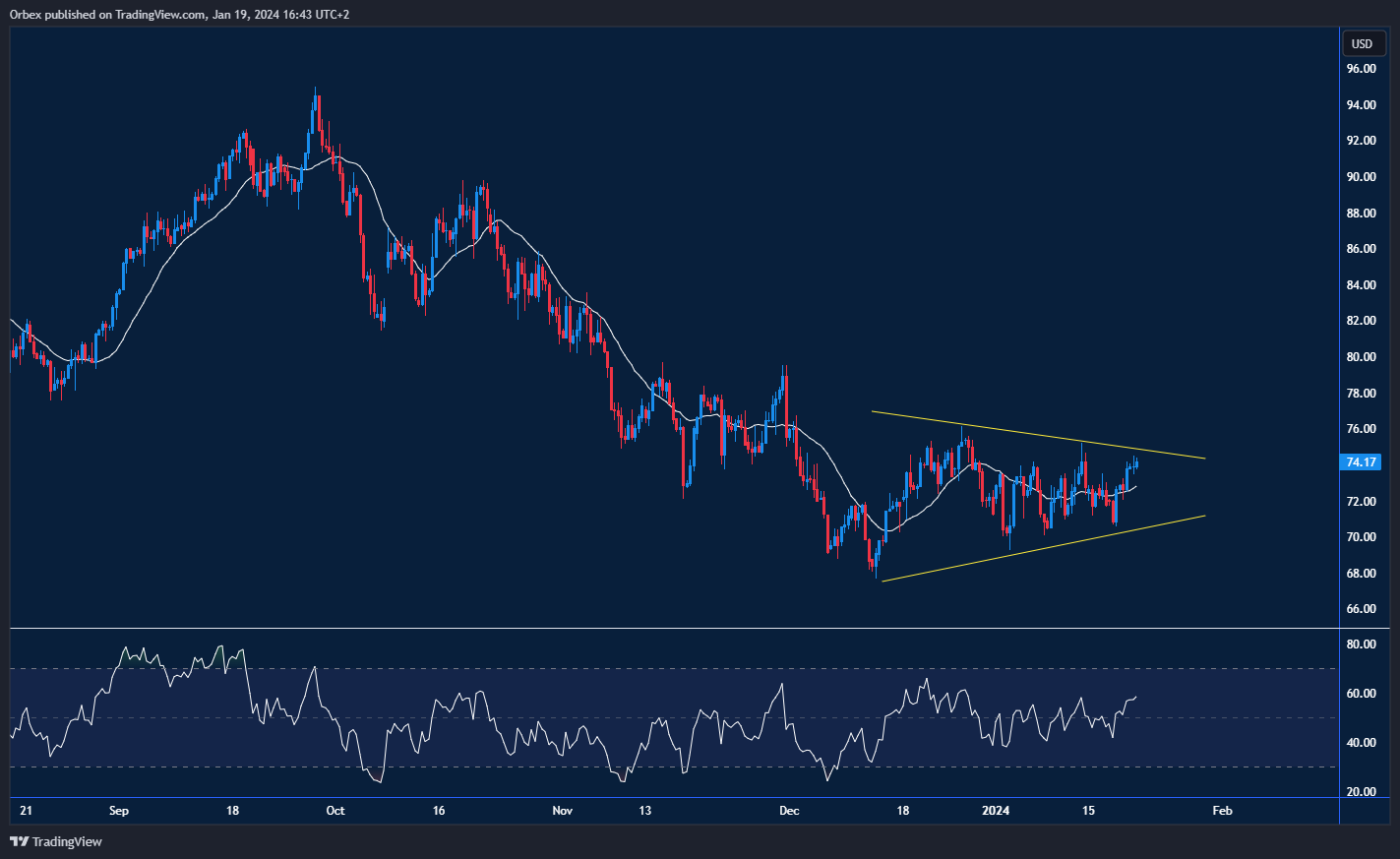
Task: Click the TradingView wordmark text
Action: [x=67, y=841]
